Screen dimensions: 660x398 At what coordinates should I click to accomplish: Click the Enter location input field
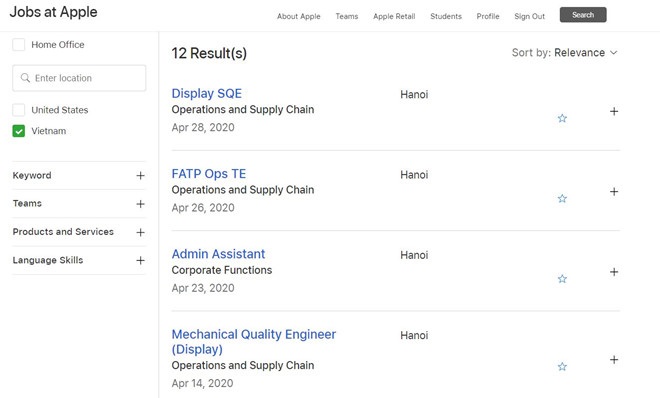click(79, 78)
